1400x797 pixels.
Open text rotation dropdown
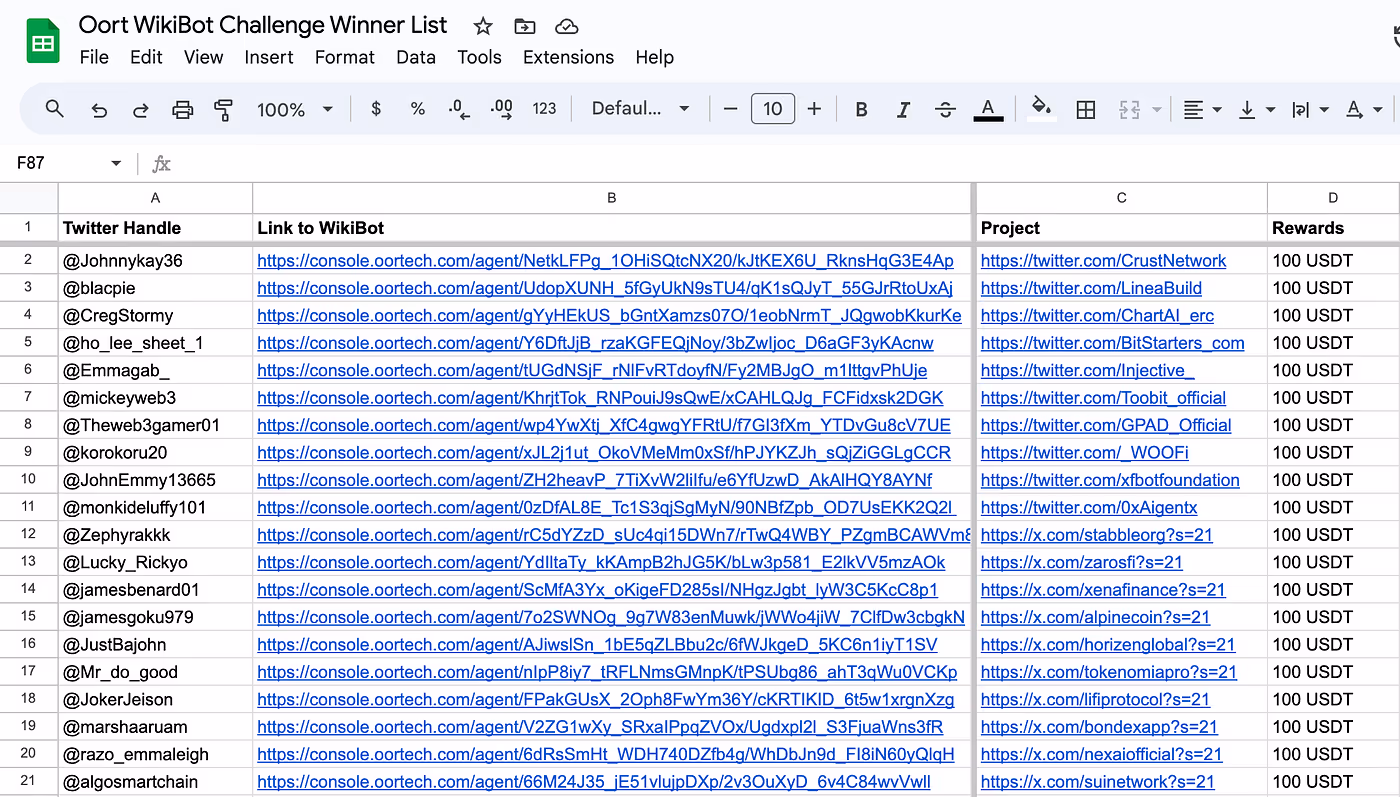coord(1364,109)
